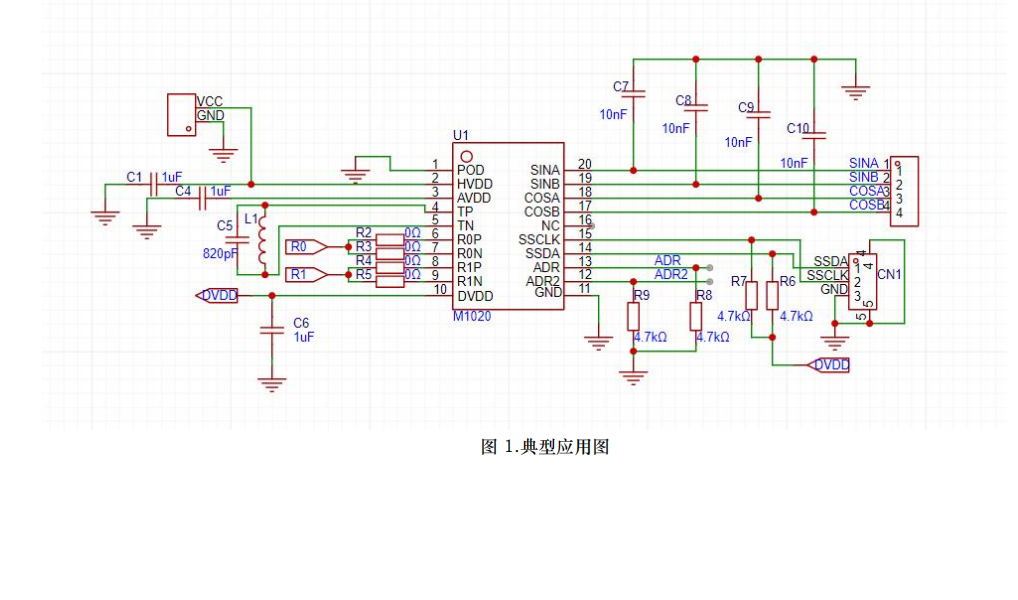The width and height of the screenshot is (1018, 600).
Task: Click the ground symbol below resistor R9
Action: pyautogui.click(x=632, y=377)
